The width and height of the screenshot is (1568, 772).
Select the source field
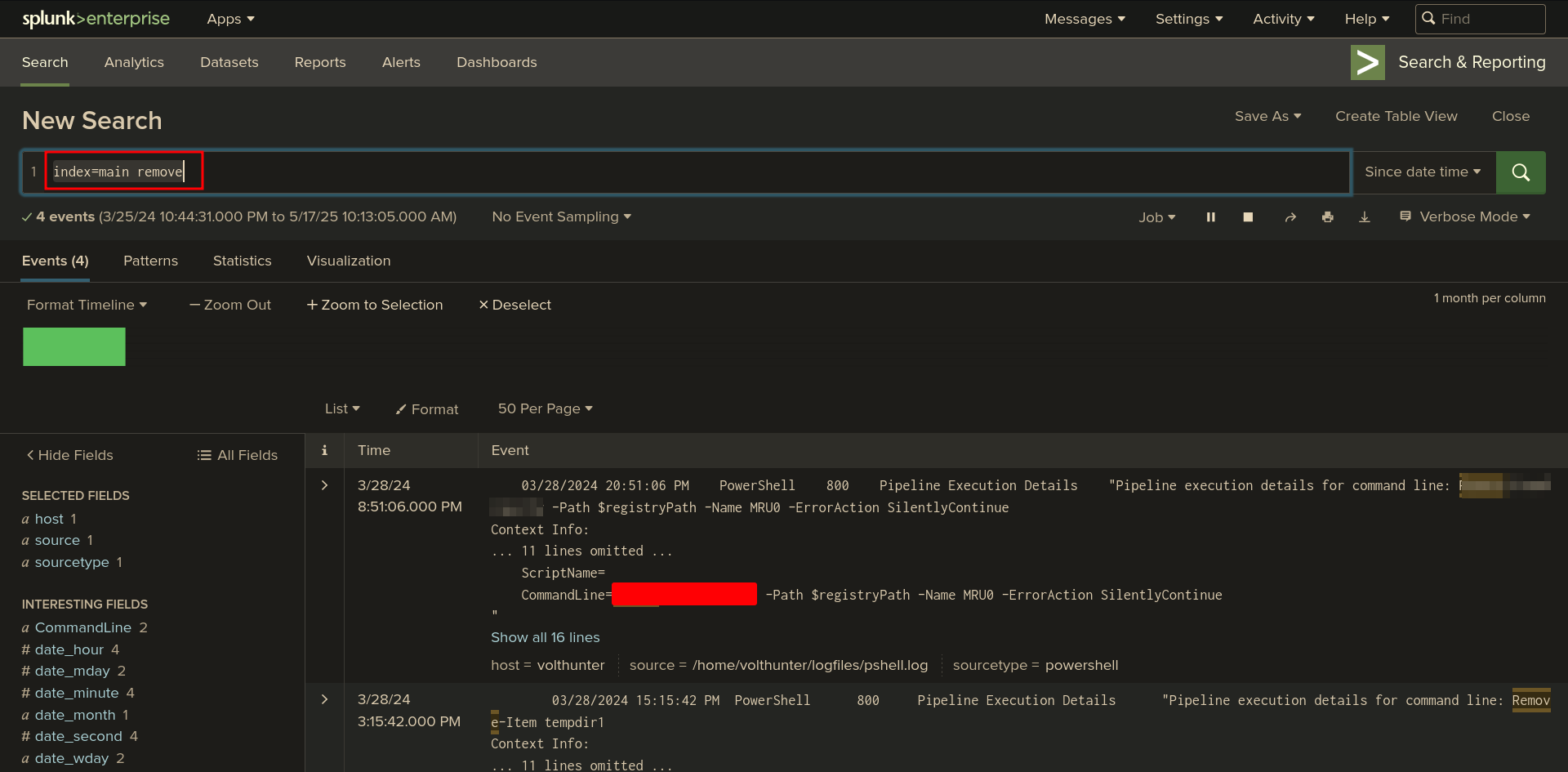click(x=57, y=540)
